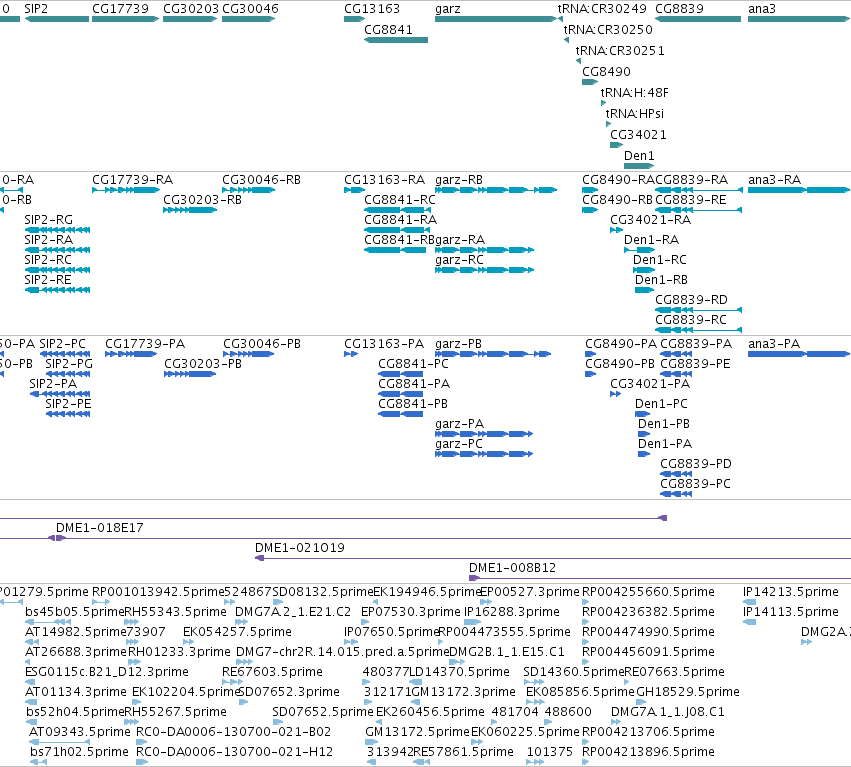
Task: Select the CG17739 gene label
Action: pyautogui.click(x=120, y=9)
